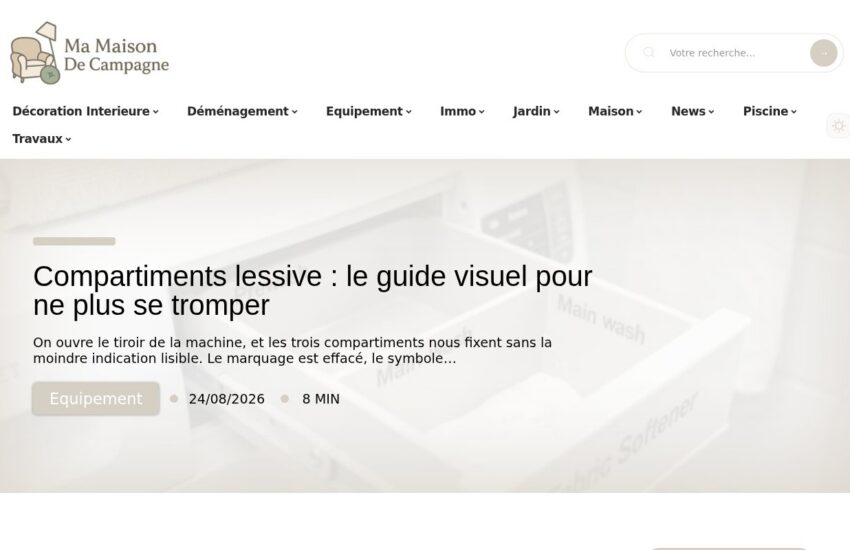
Task: Focus the 'Votre recherche...' search field
Action: pyautogui.click(x=735, y=53)
